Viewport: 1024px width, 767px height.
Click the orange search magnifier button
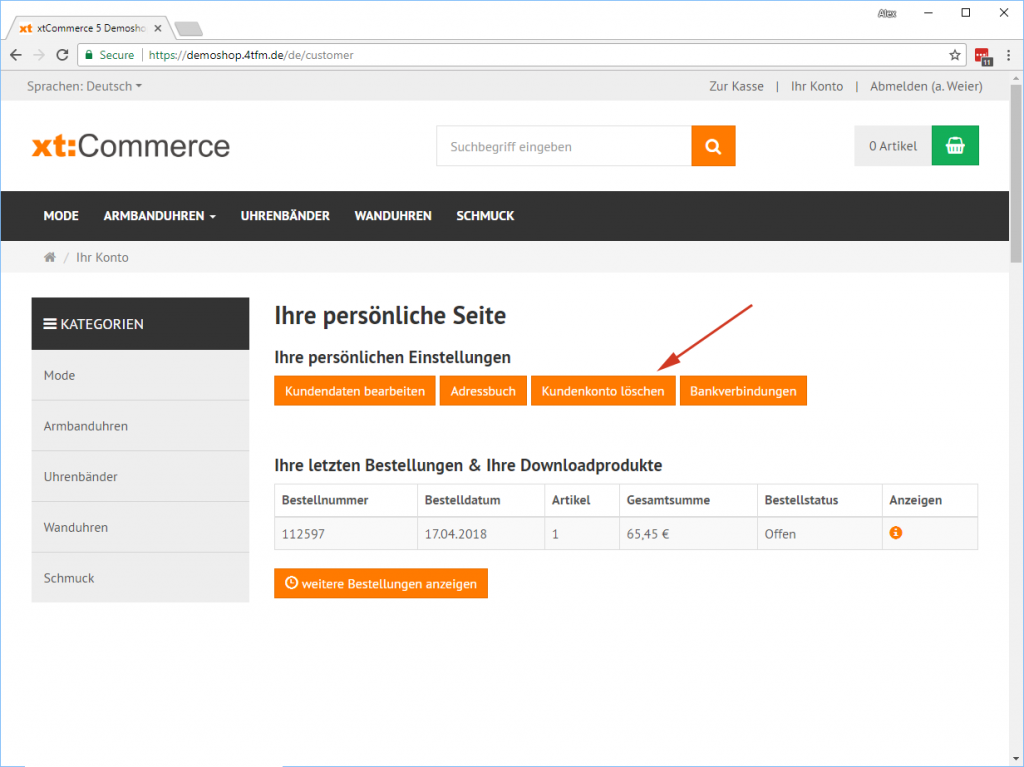pyautogui.click(x=713, y=146)
